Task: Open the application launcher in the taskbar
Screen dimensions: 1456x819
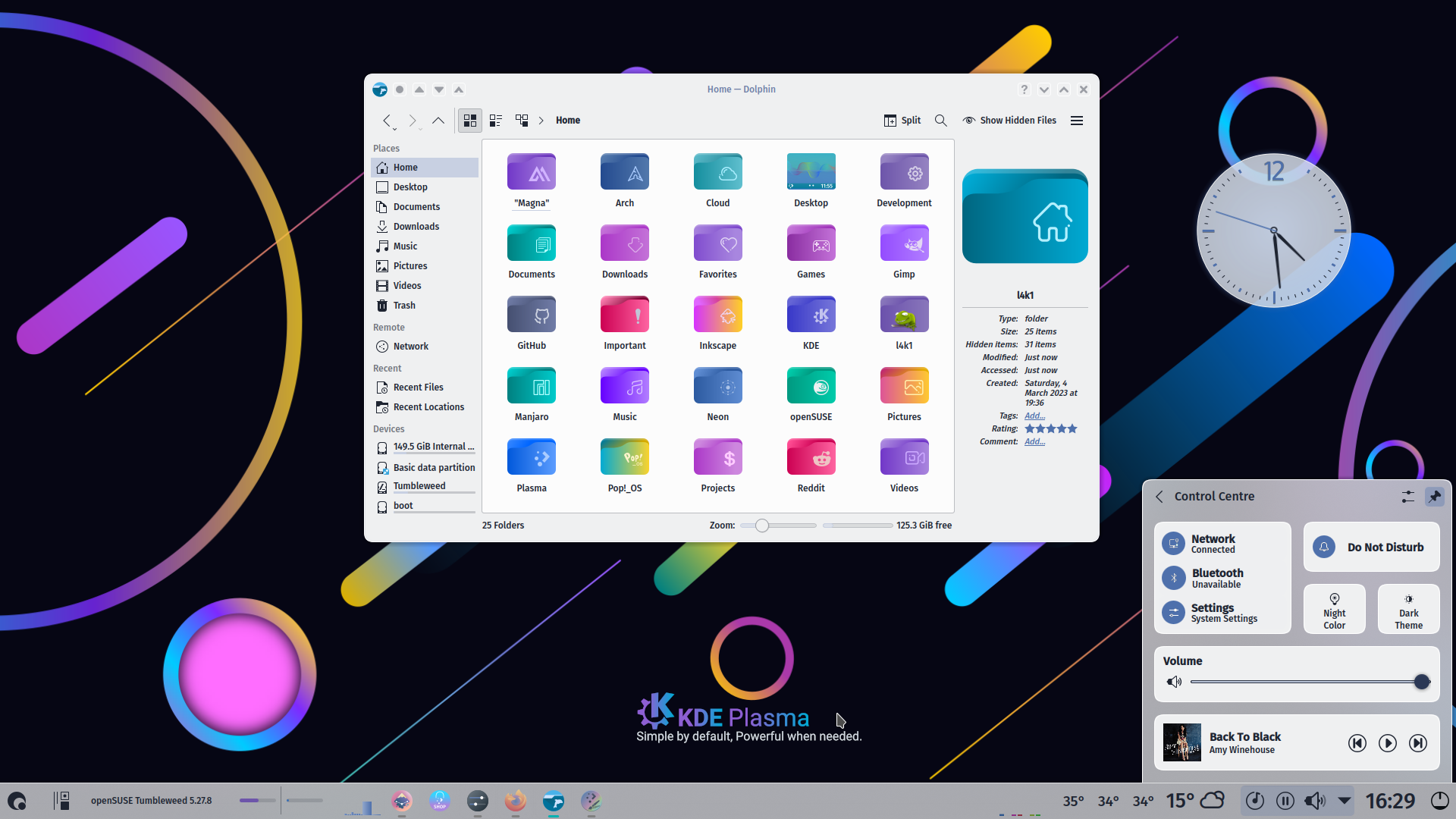Action: (x=17, y=801)
